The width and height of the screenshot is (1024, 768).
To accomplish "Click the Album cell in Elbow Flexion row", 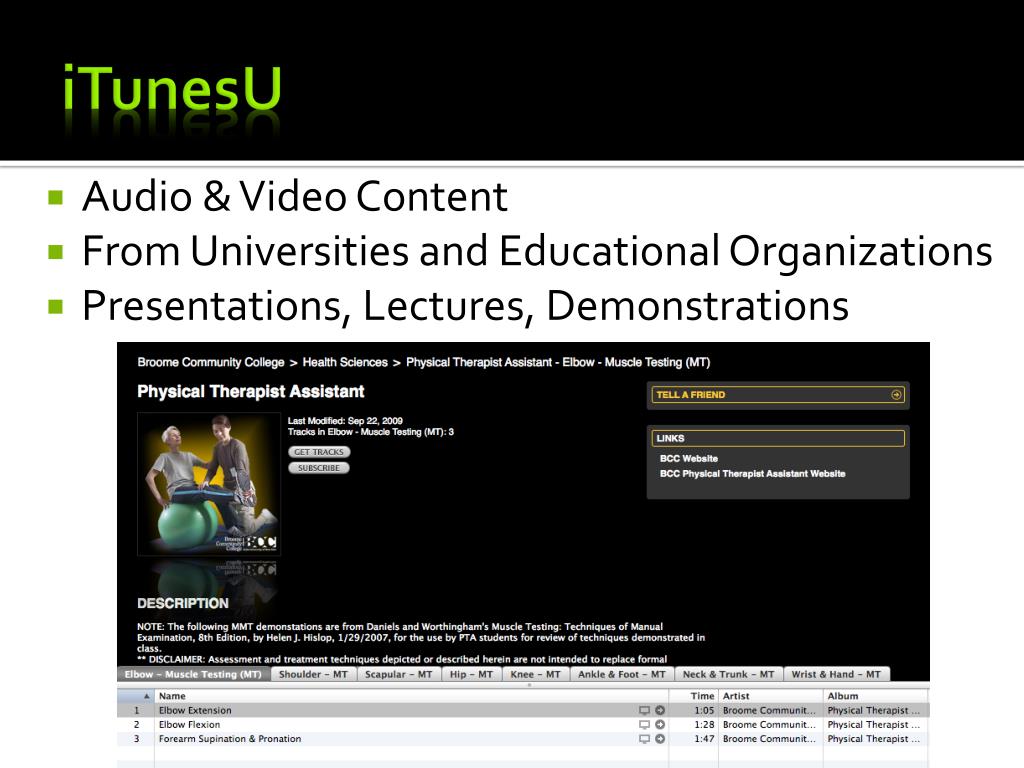I will [x=874, y=725].
